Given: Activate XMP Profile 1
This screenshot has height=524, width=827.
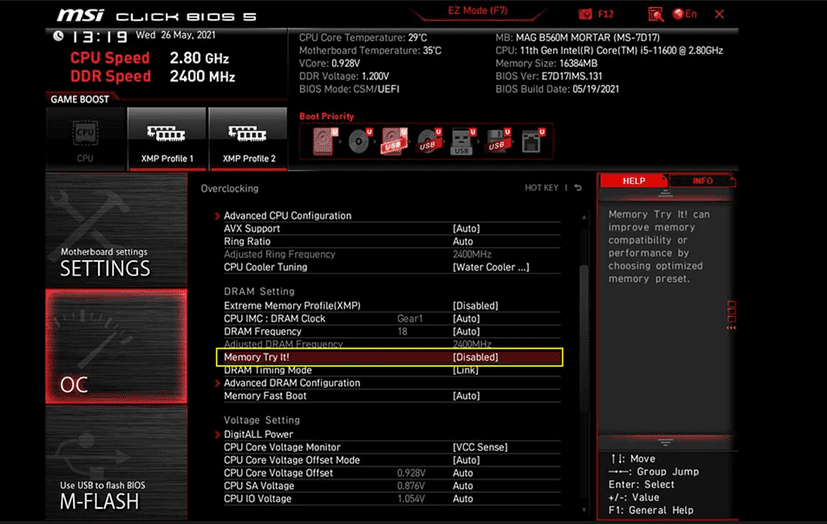Looking at the screenshot, I should coord(167,139).
